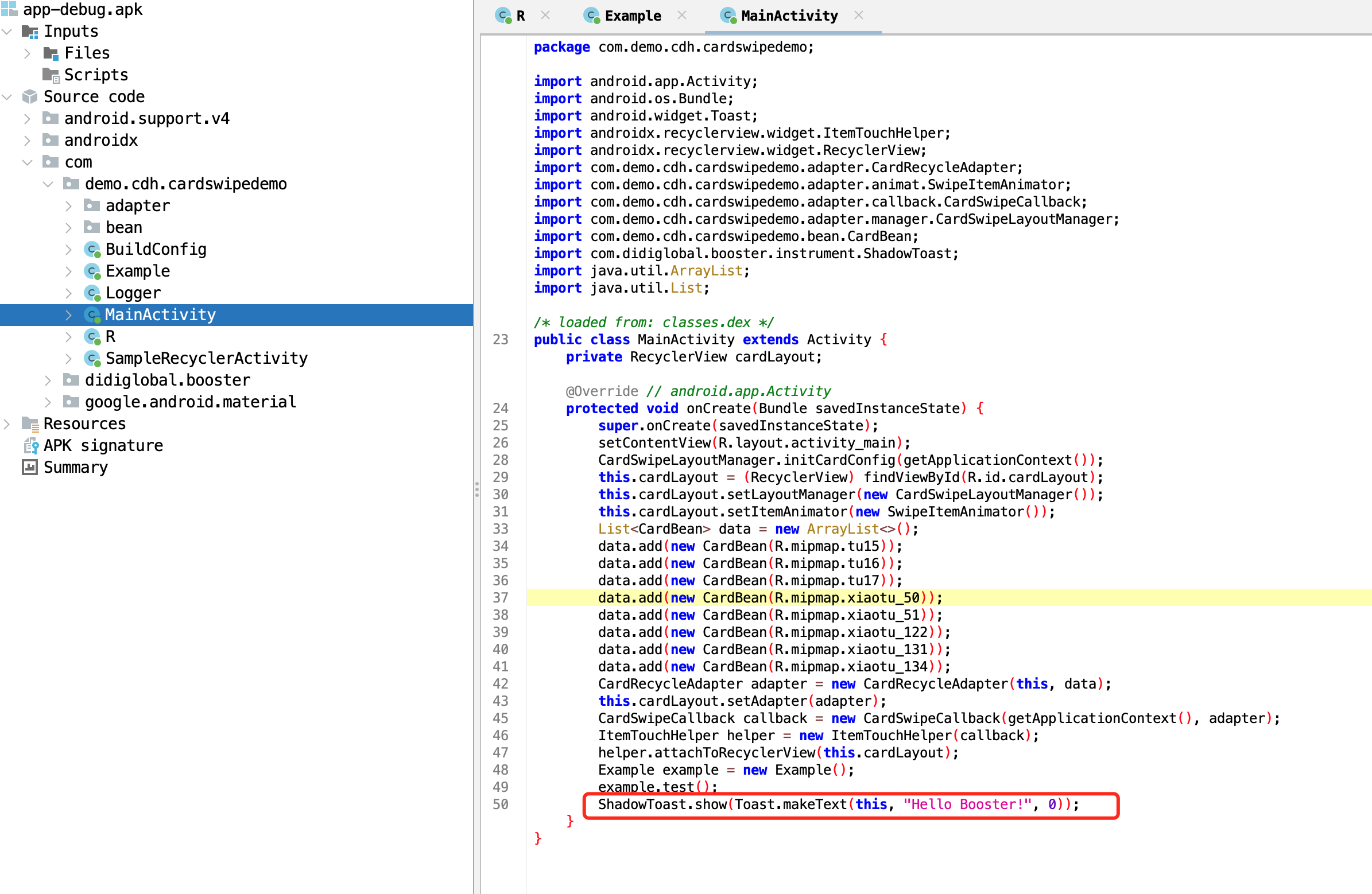1372x894 pixels.
Task: Expand the adapter package node
Action: tap(69, 206)
